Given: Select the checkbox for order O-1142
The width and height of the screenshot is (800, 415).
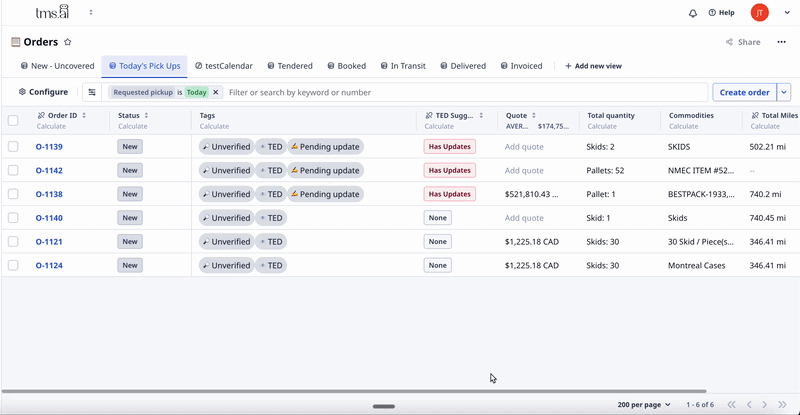Looking at the screenshot, I should (x=13, y=170).
